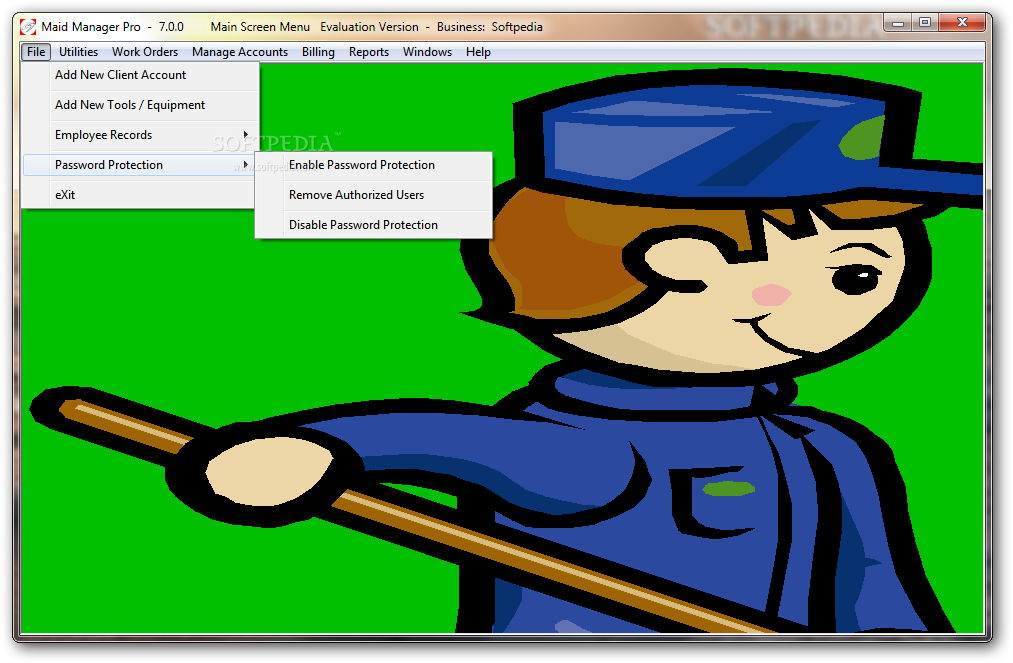
Task: Select Disable Password Protection
Action: pyautogui.click(x=373, y=225)
